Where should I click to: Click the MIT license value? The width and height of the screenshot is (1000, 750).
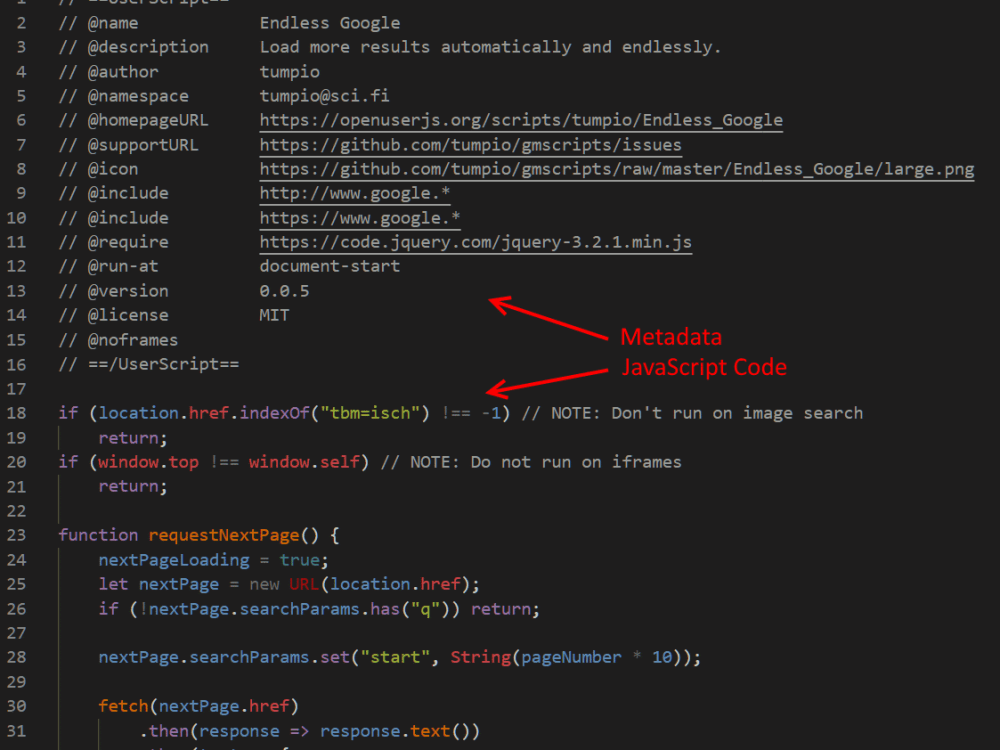[x=273, y=315]
